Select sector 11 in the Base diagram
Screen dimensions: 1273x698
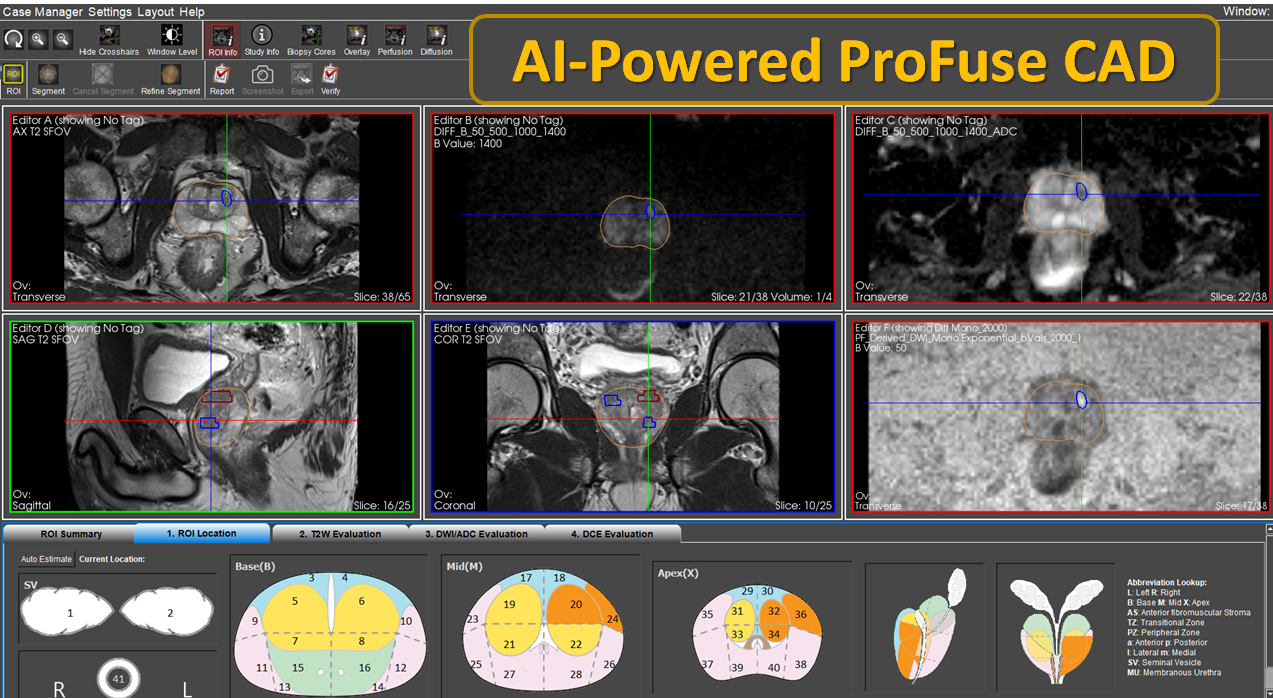tap(261, 667)
